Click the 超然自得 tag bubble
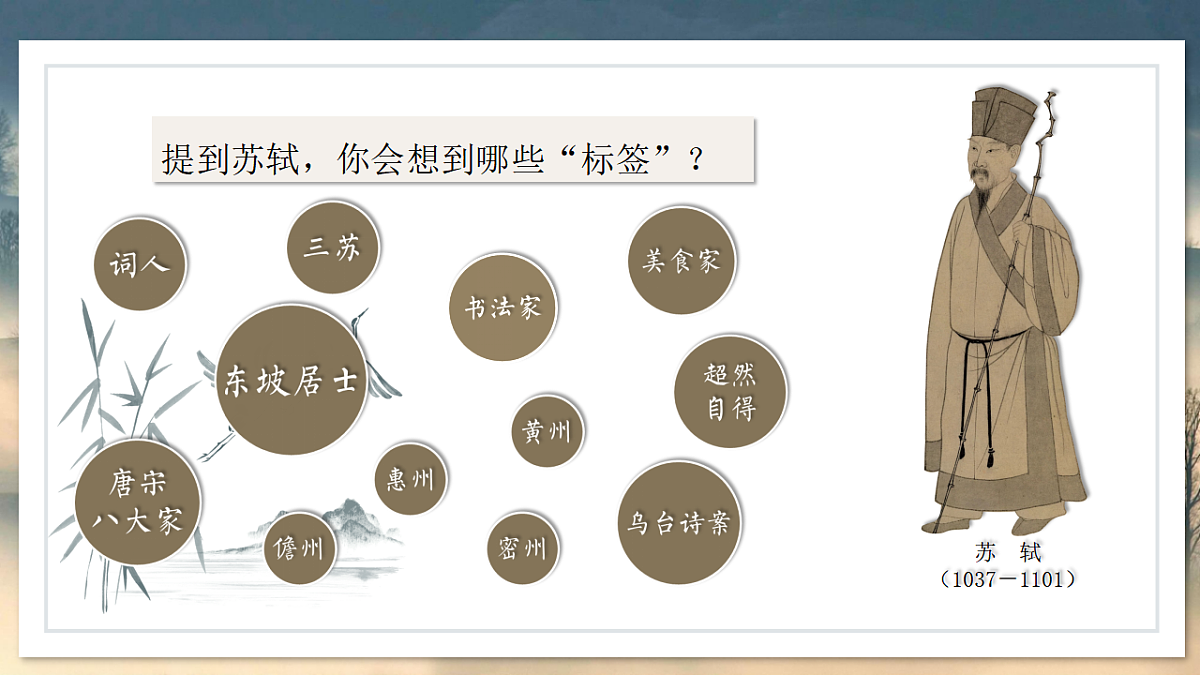Screen dimensions: 1200x675 pos(729,388)
